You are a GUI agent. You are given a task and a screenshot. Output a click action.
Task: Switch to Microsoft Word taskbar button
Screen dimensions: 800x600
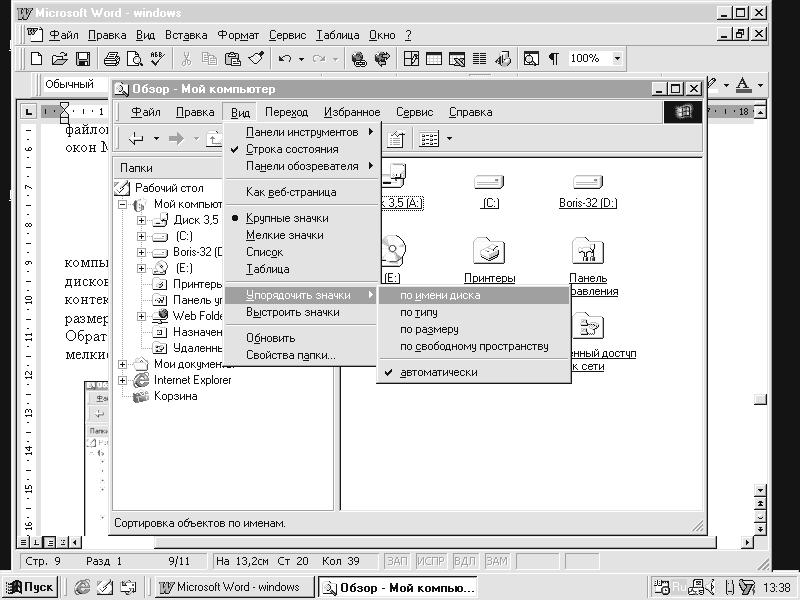click(233, 587)
